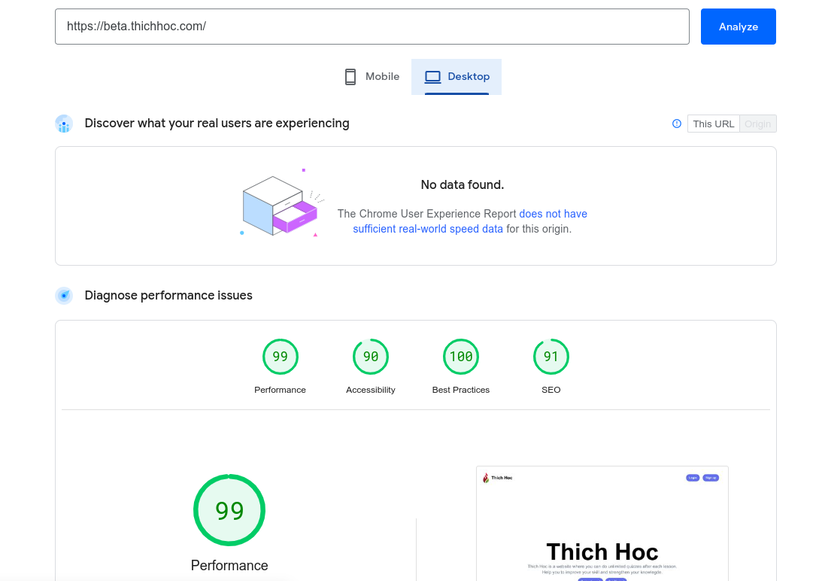Select the This URL toggle

(x=713, y=124)
